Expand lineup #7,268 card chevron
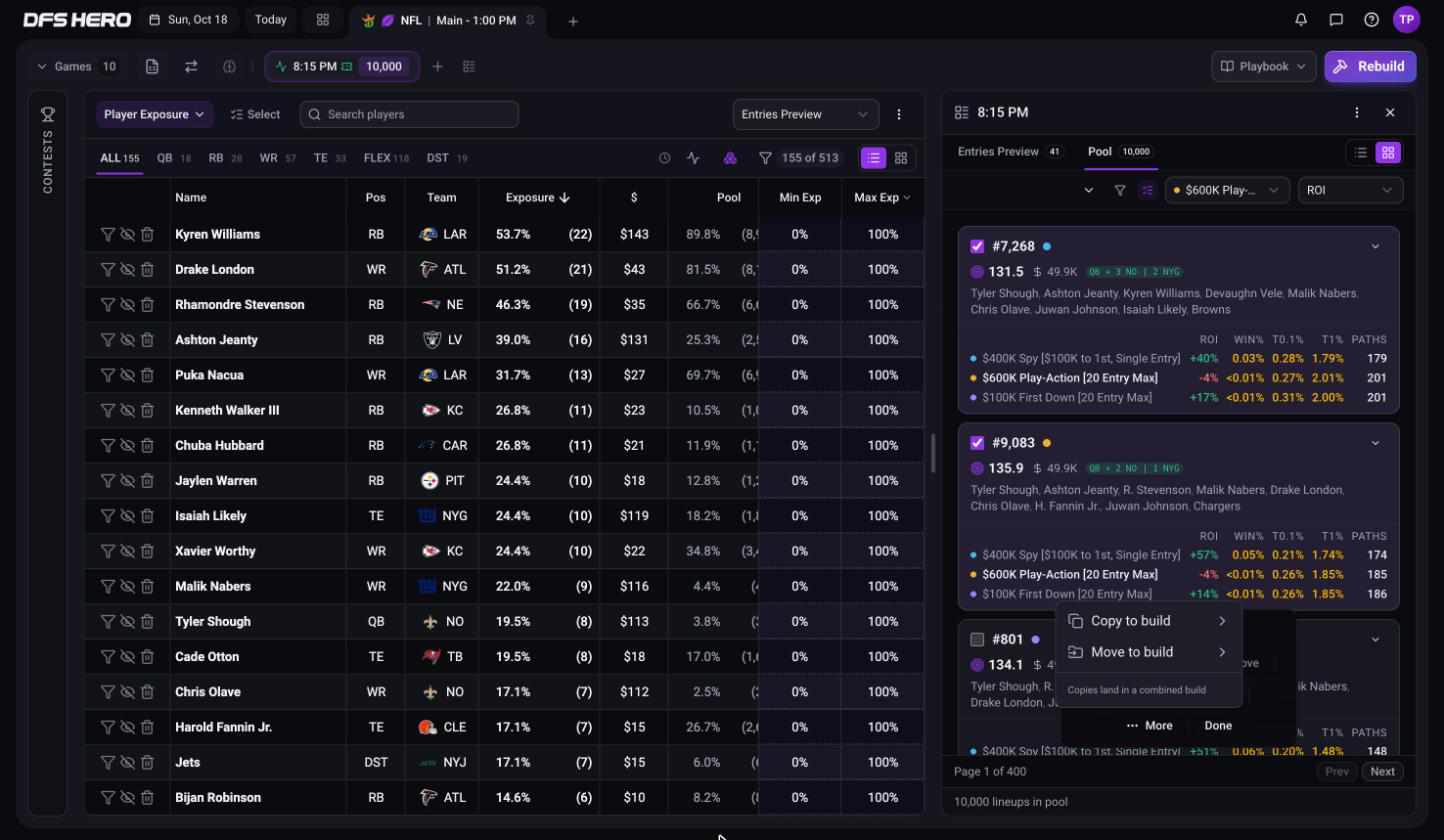The width and height of the screenshot is (1444, 840). tap(1375, 246)
